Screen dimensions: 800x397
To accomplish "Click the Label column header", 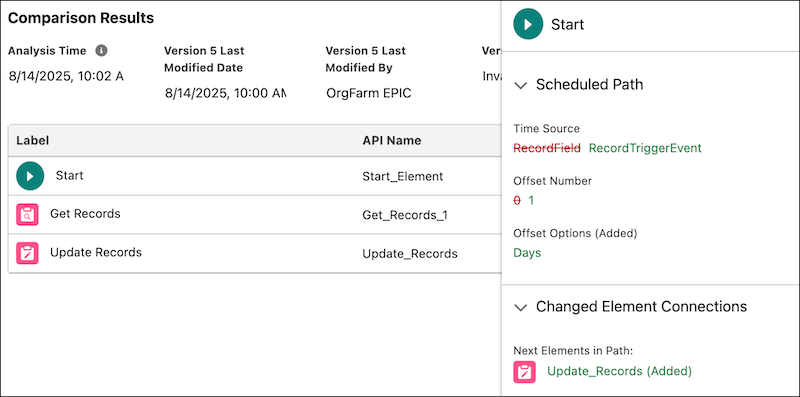I will (x=33, y=140).
